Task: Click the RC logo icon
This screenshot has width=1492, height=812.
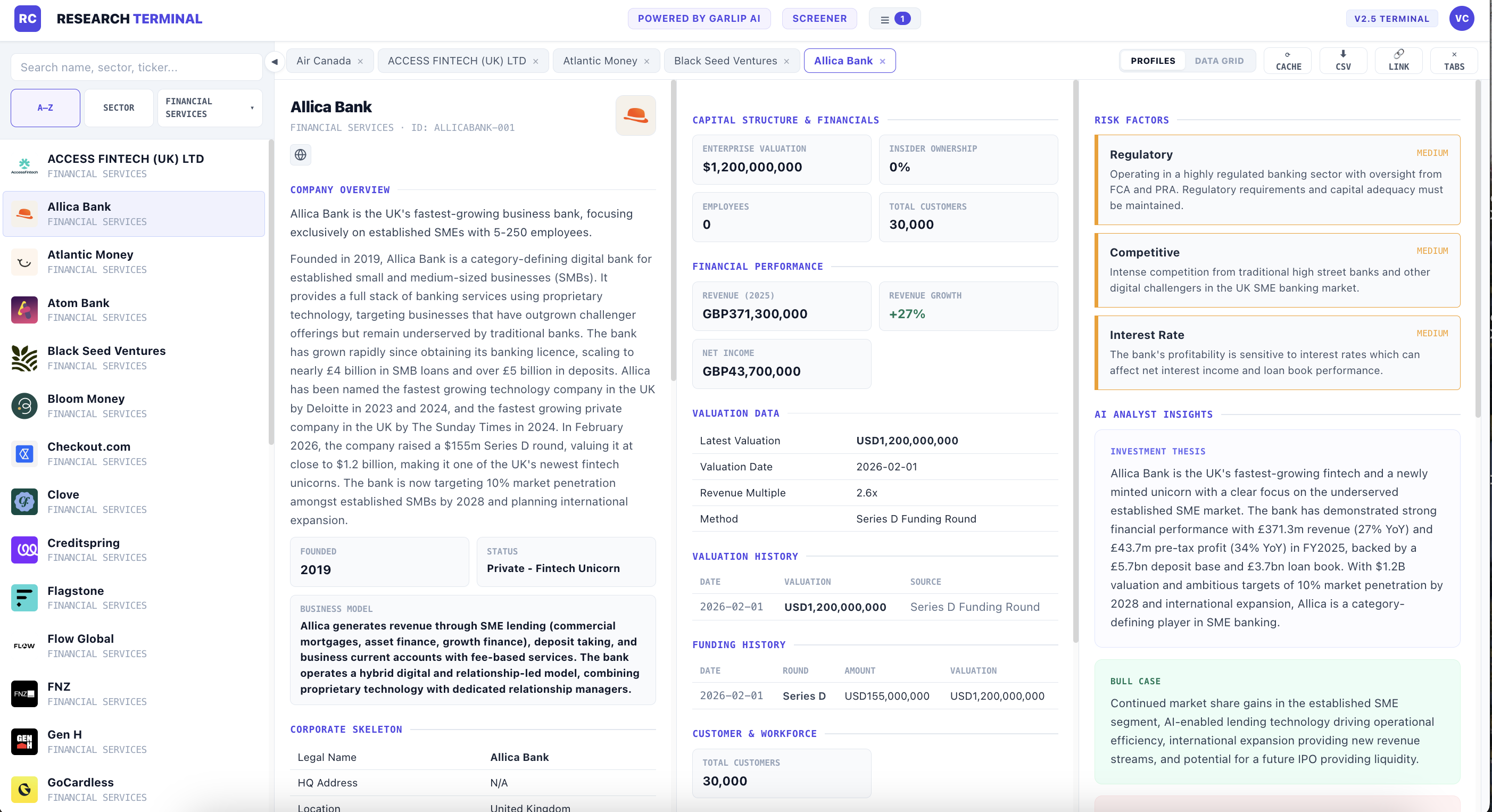Action: [x=27, y=19]
